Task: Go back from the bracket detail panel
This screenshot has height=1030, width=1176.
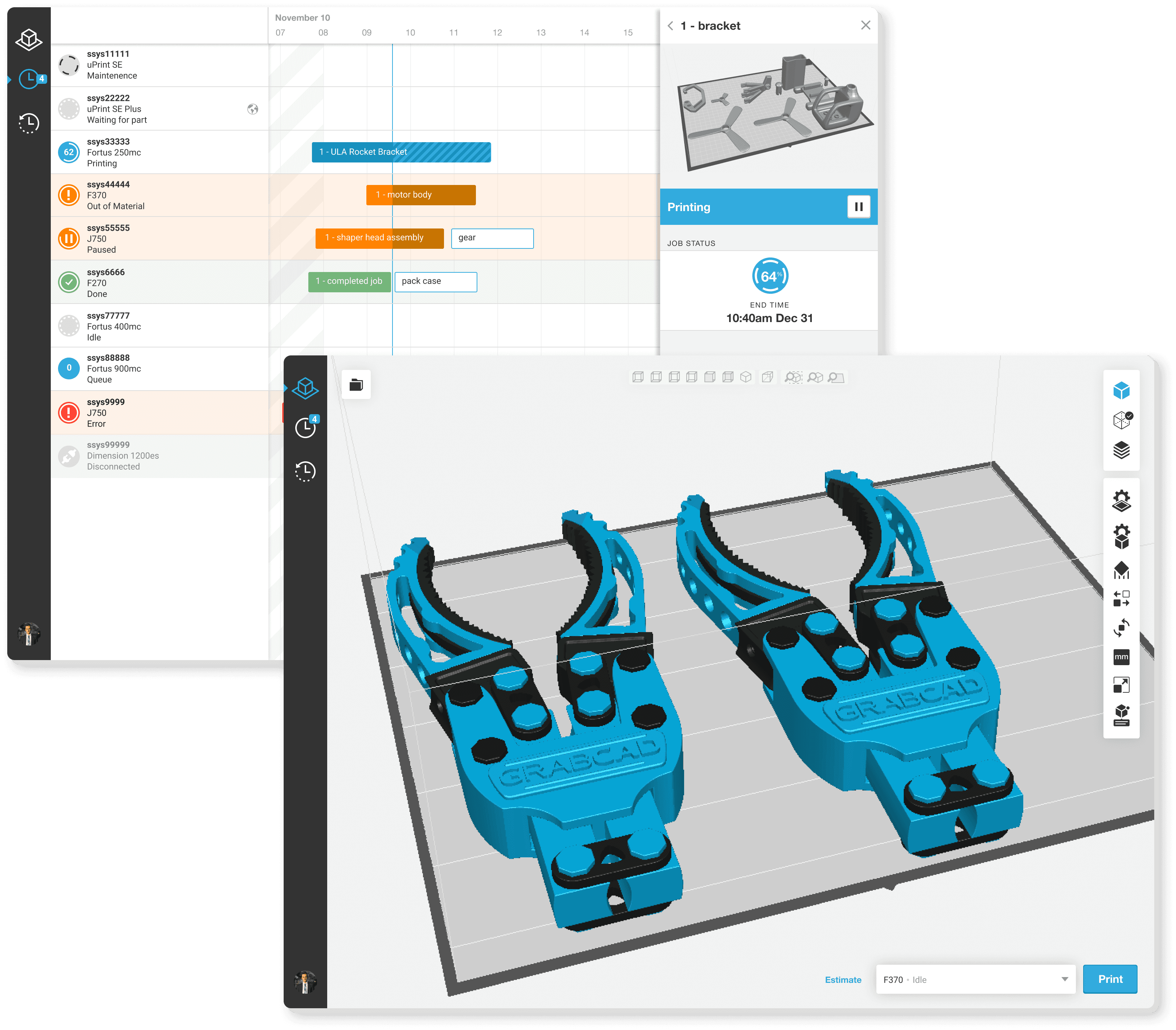Action: click(x=670, y=26)
